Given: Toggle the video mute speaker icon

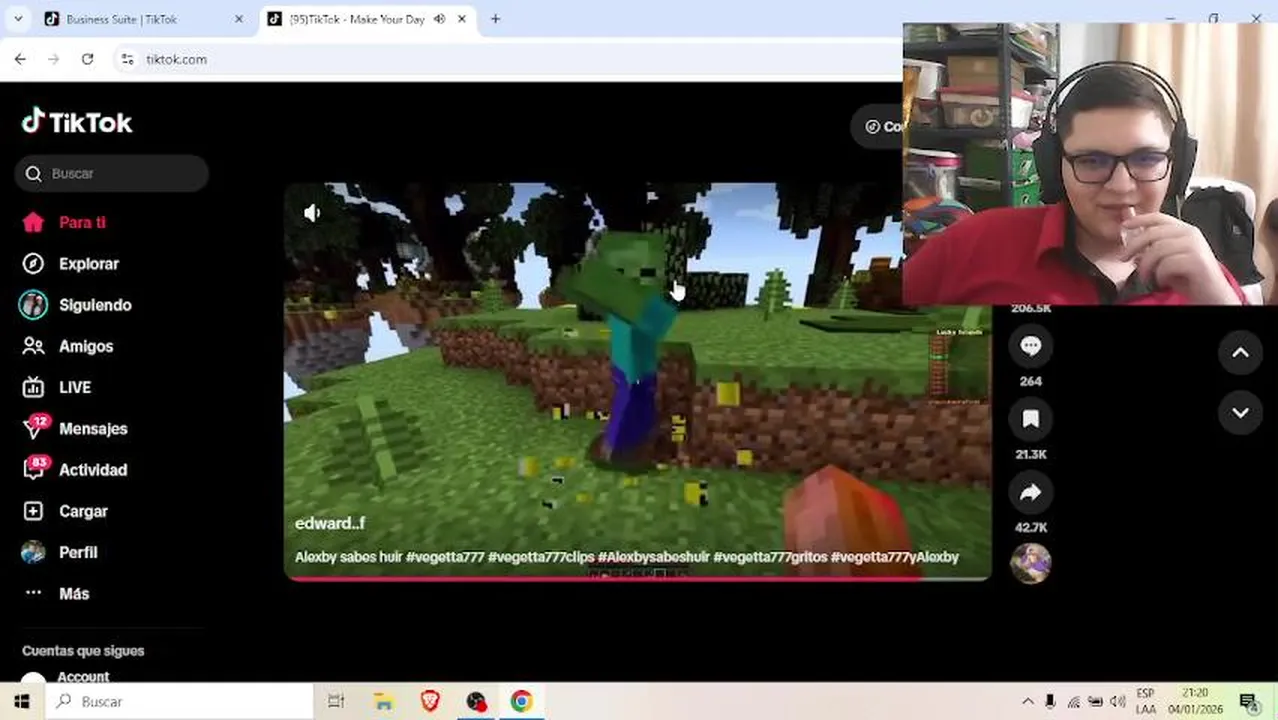Looking at the screenshot, I should (312, 213).
